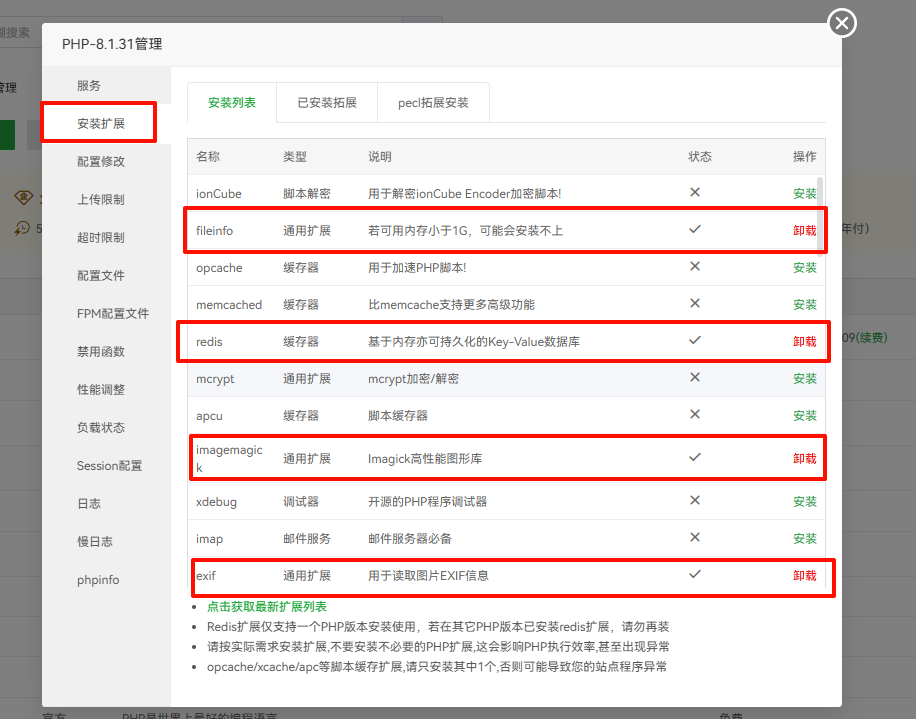
Task: Switch to the pecl拓展安装 tab
Action: click(433, 103)
